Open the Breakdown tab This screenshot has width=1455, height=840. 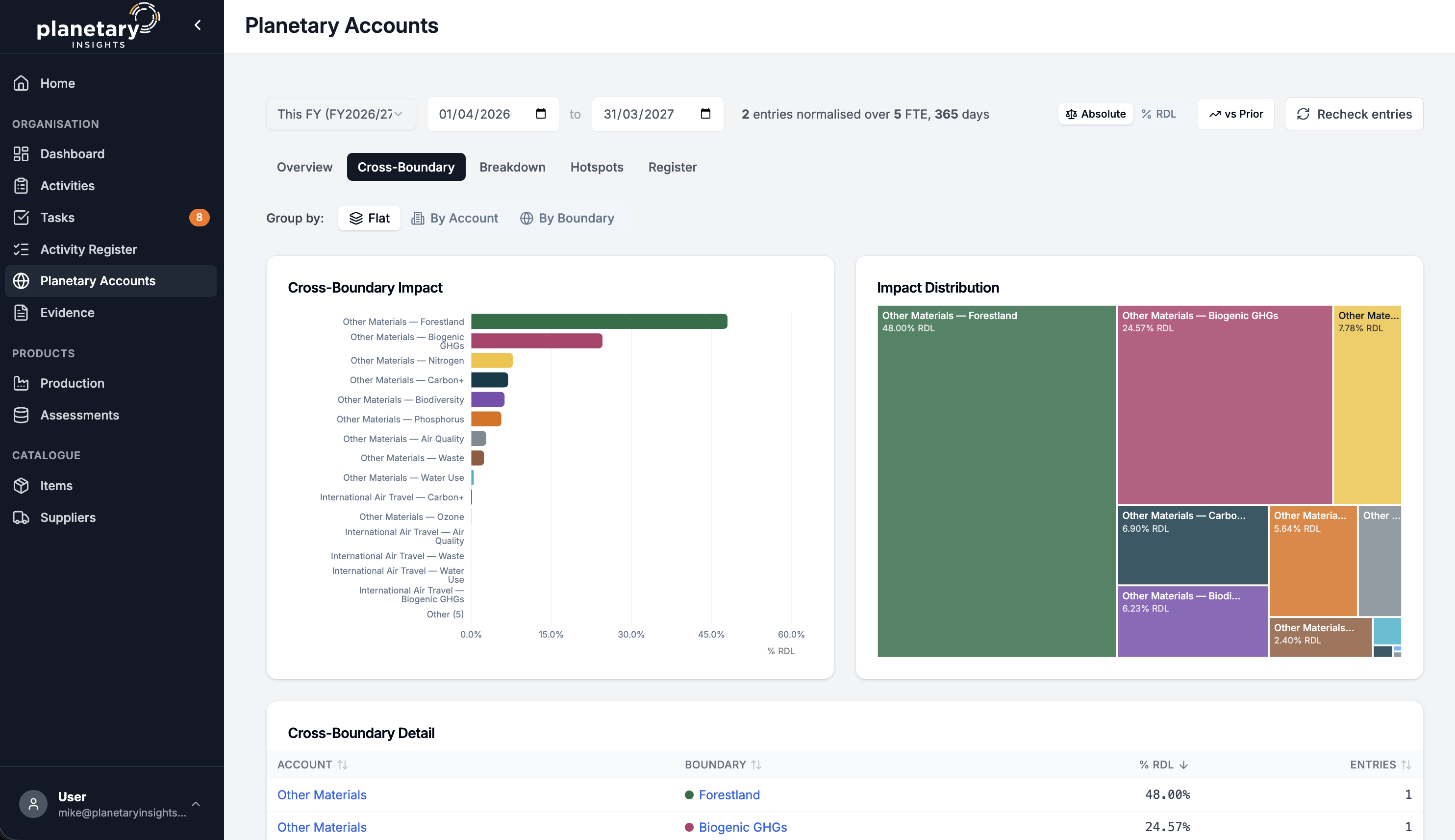512,167
